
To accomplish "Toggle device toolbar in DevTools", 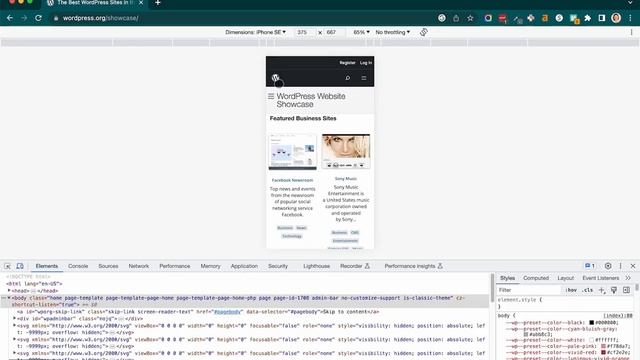I will point(20,266).
